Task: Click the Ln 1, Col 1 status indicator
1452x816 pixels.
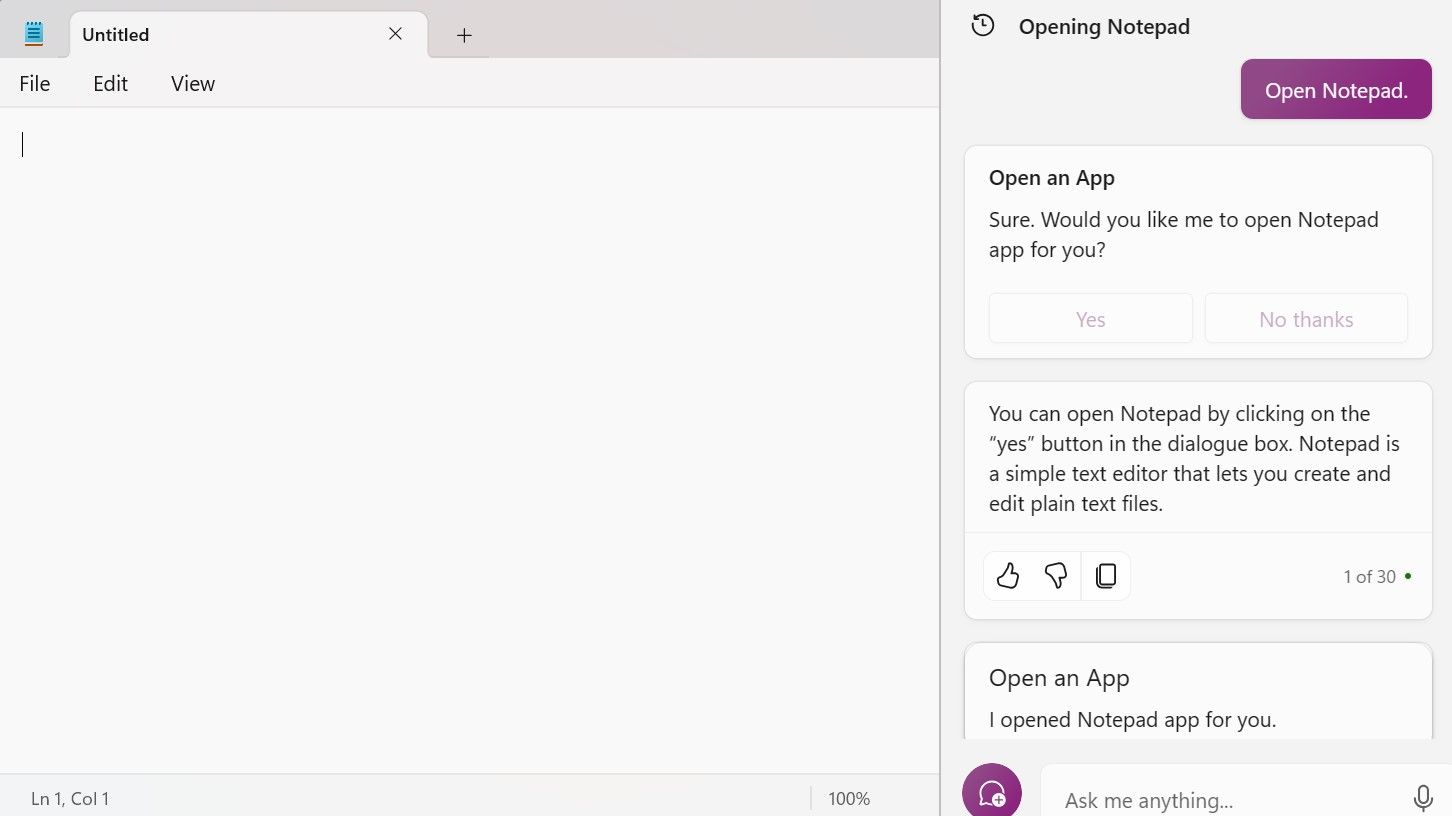Action: coord(70,799)
